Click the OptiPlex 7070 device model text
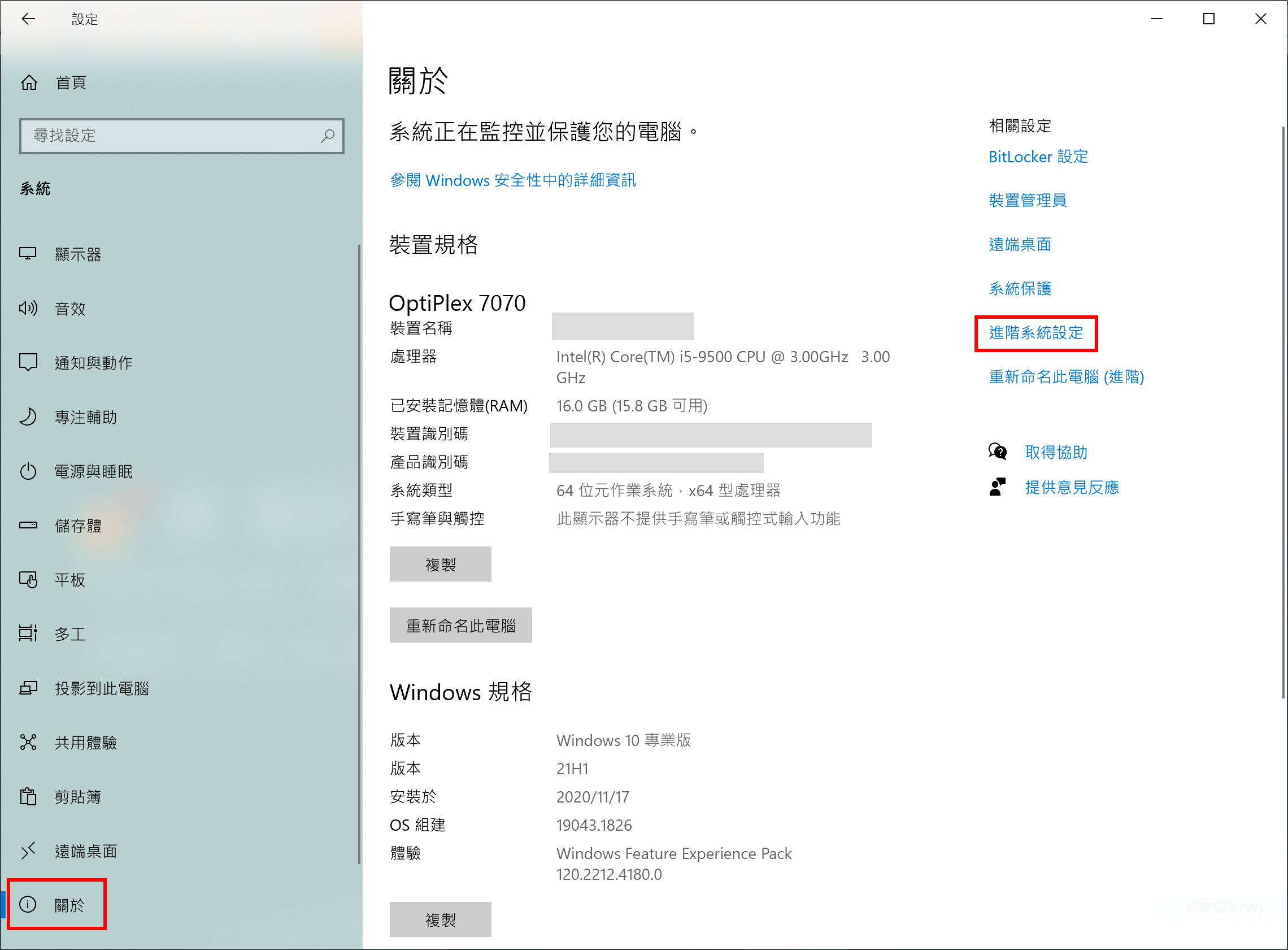This screenshot has height=950, width=1288. (x=457, y=302)
